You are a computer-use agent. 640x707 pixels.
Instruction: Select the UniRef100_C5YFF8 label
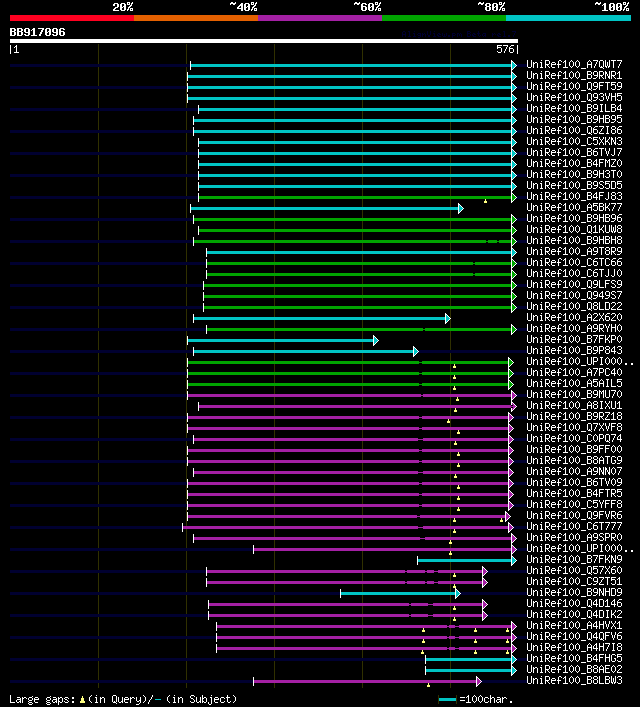pos(574,505)
